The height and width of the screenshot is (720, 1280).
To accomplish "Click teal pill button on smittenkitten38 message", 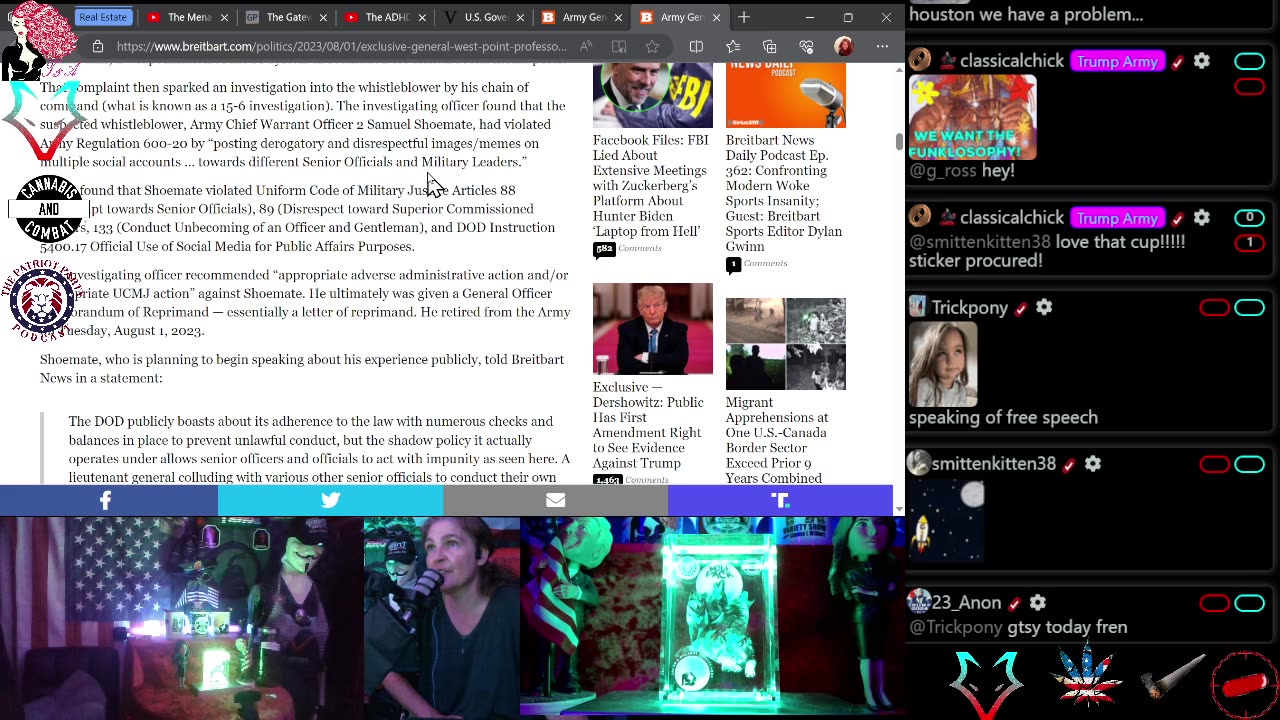I will click(x=1249, y=464).
